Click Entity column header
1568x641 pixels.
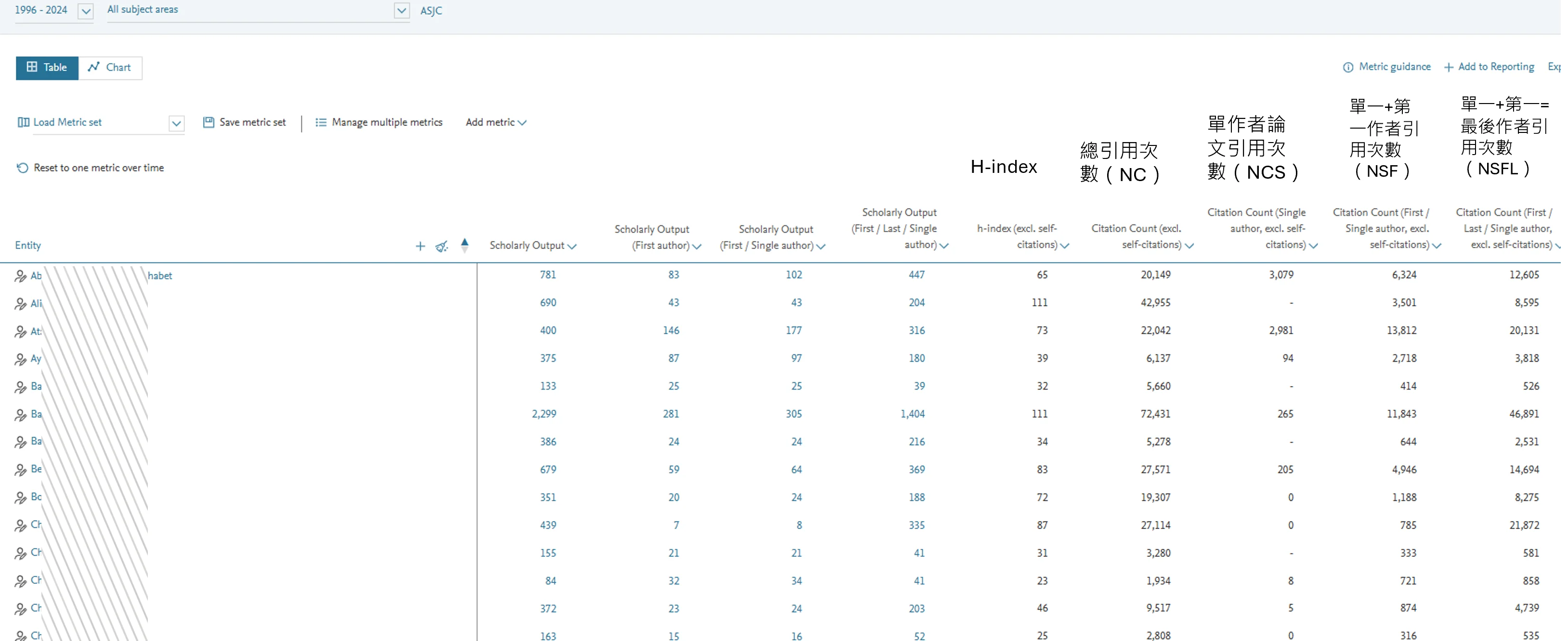pos(28,245)
